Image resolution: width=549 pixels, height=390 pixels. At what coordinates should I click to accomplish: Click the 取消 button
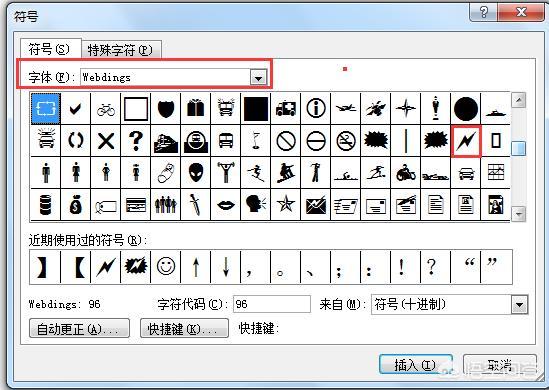[x=500, y=365]
